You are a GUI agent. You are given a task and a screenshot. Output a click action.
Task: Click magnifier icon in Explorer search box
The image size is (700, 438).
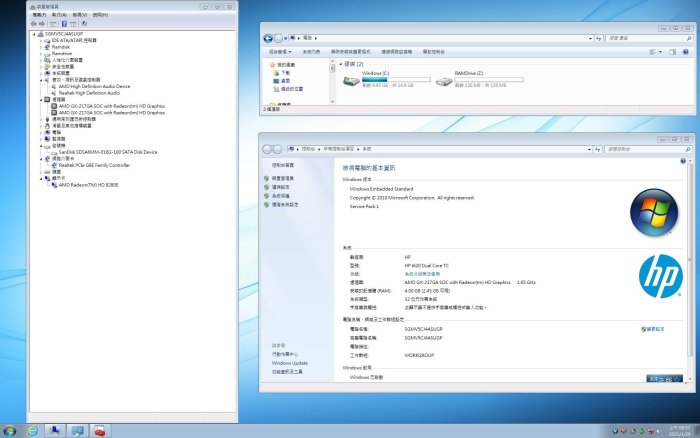point(689,39)
